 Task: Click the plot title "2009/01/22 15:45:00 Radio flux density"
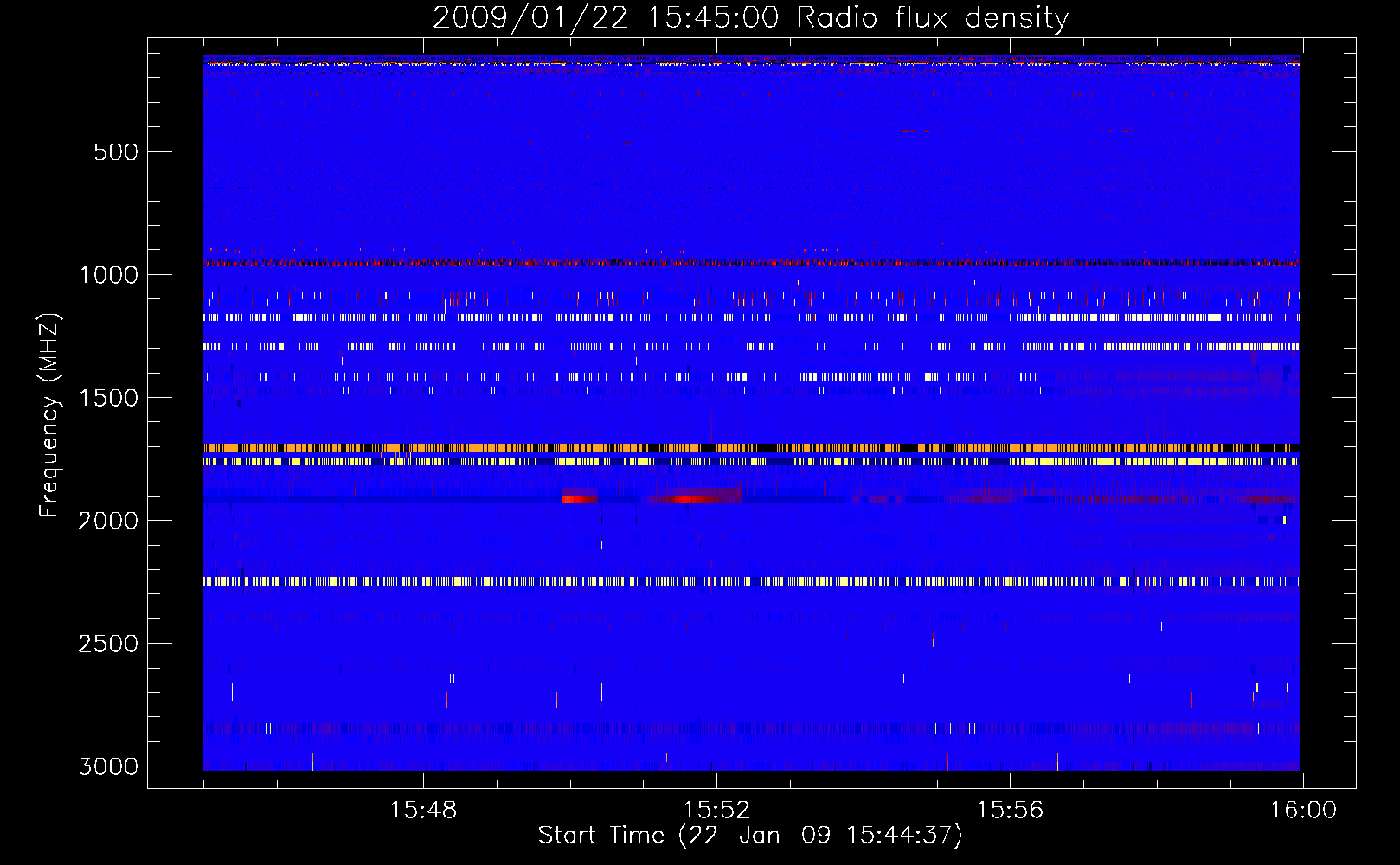750,17
